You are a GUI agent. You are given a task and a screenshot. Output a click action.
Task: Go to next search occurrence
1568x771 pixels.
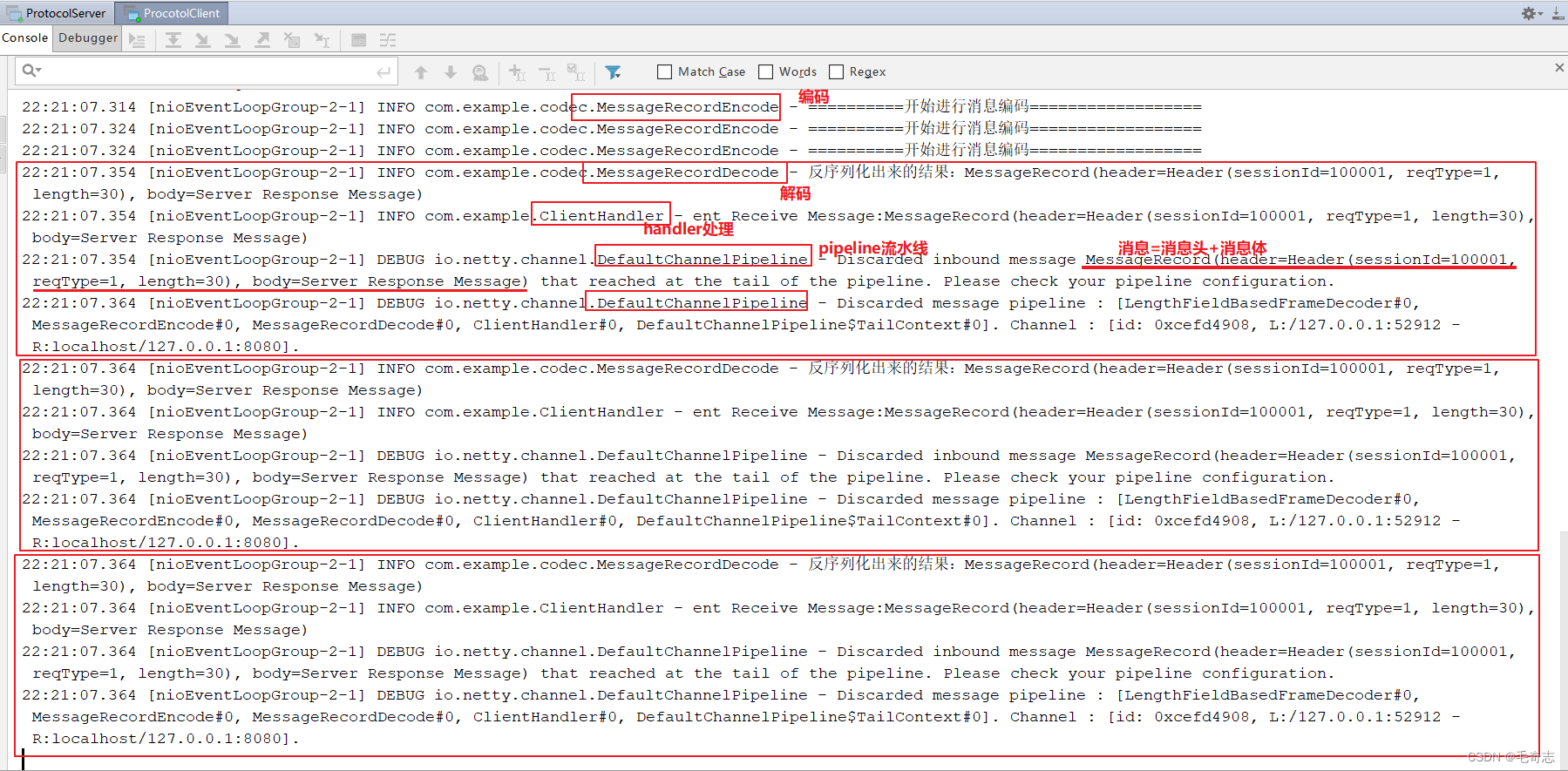coord(451,72)
